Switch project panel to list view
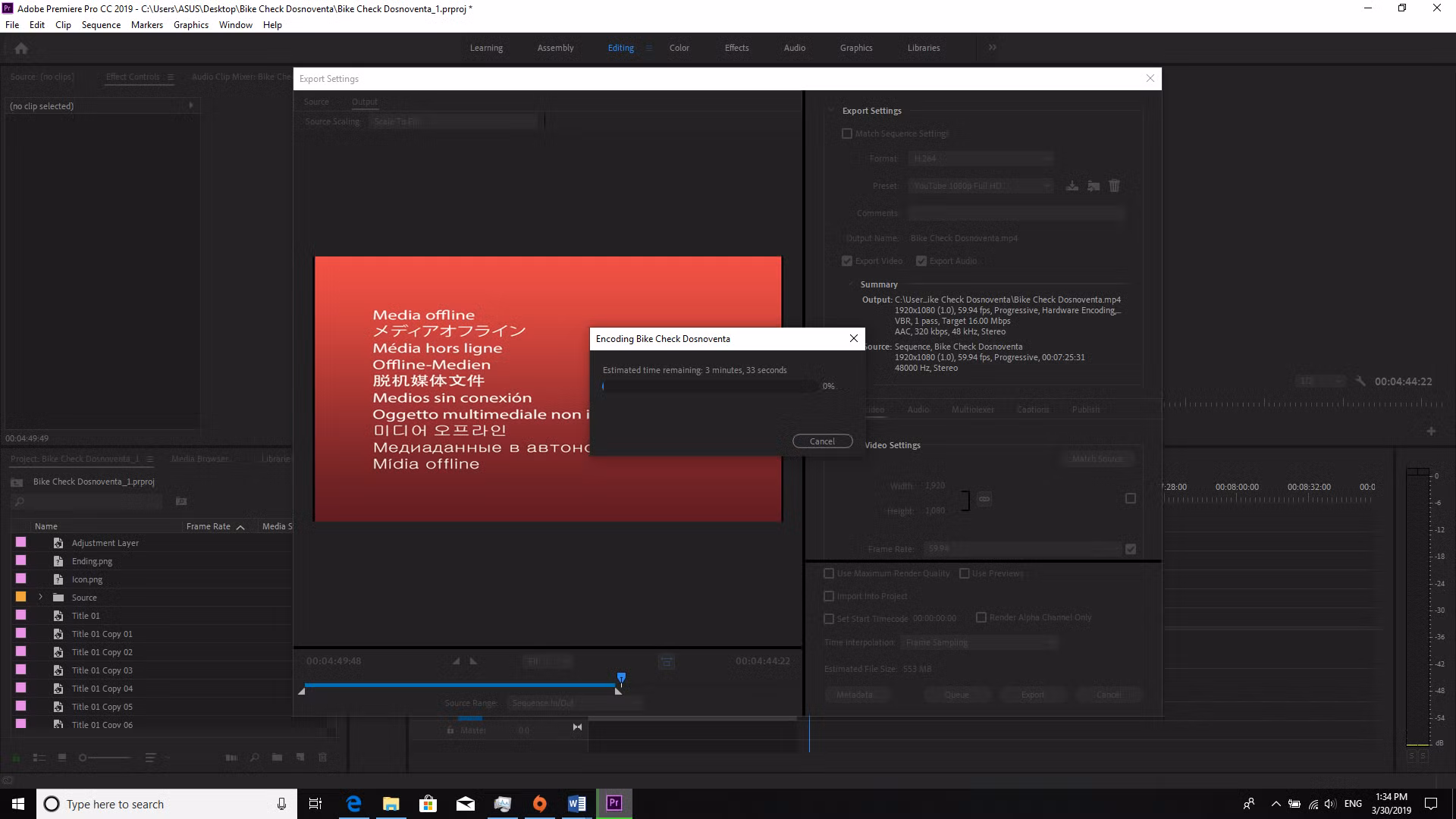1456x819 pixels. pos(39,758)
